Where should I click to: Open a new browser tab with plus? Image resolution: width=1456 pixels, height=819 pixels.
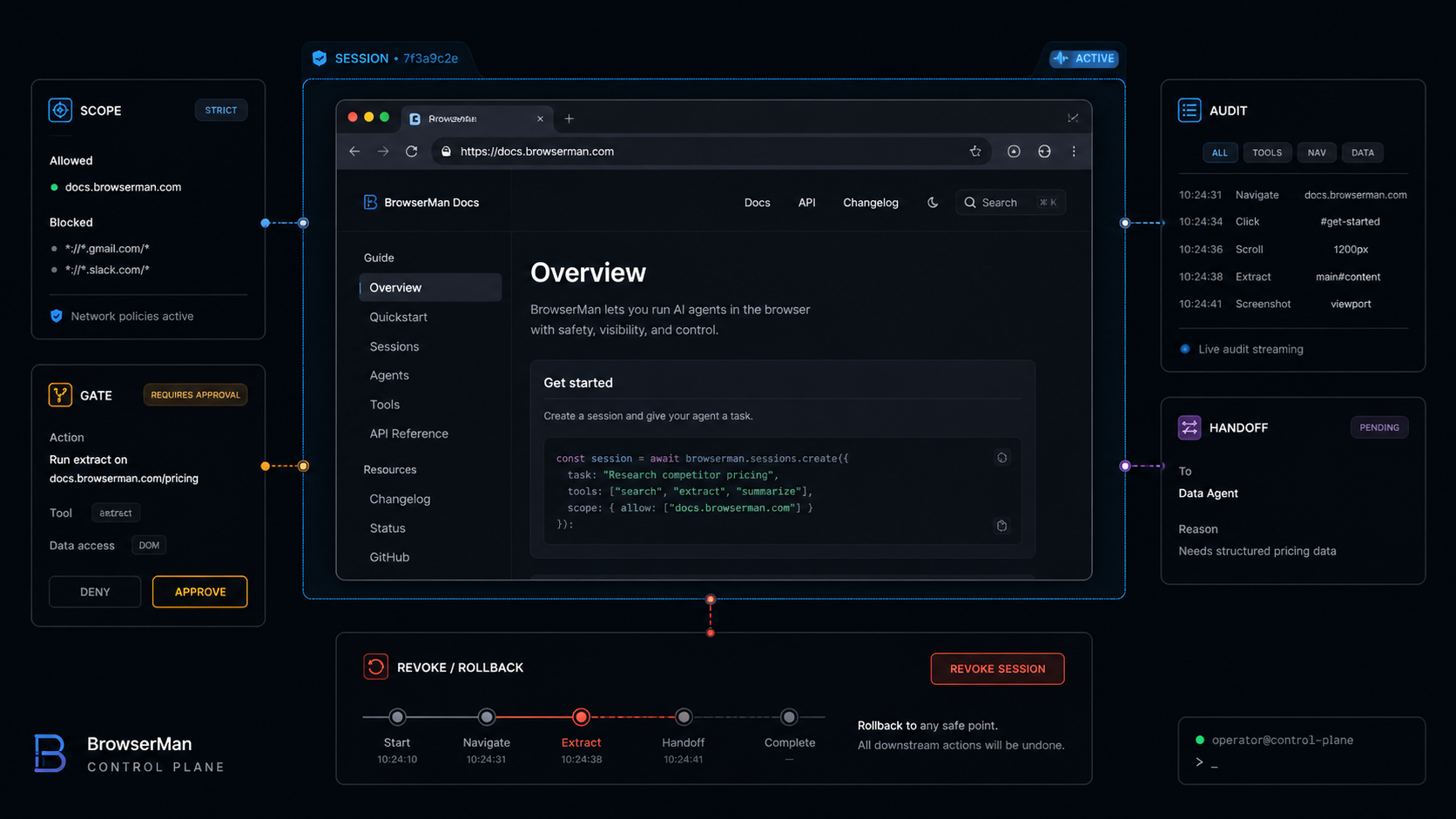click(x=570, y=118)
